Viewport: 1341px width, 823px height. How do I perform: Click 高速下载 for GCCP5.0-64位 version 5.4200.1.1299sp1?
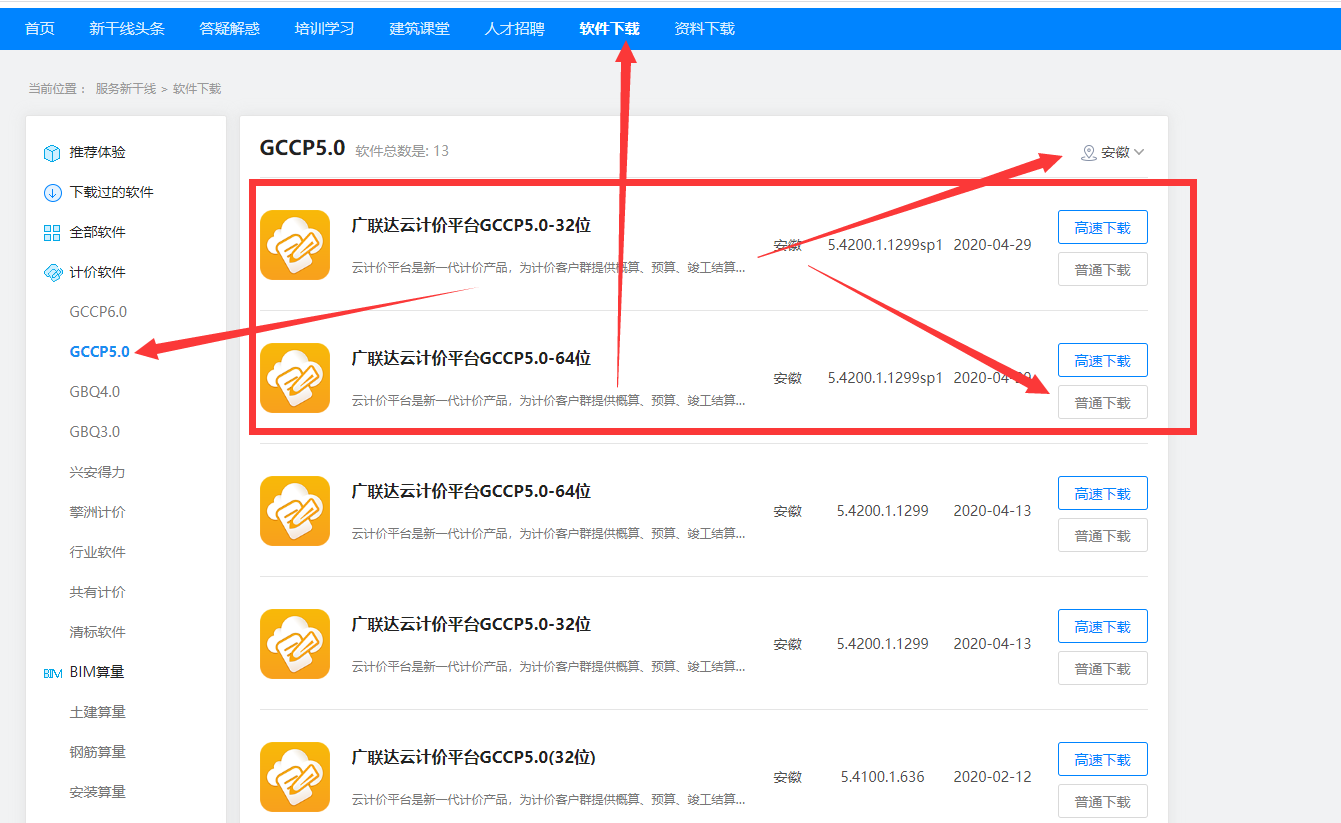coord(1103,360)
